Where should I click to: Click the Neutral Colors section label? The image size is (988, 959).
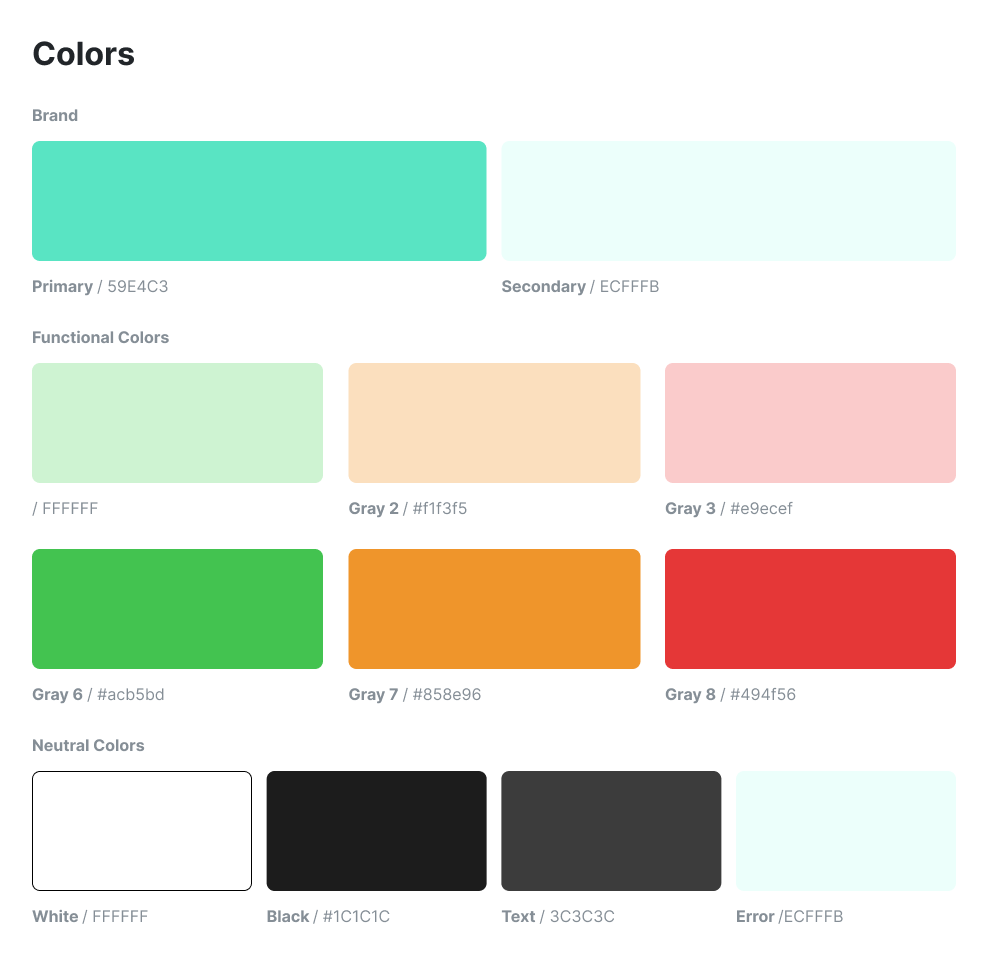[x=88, y=745]
